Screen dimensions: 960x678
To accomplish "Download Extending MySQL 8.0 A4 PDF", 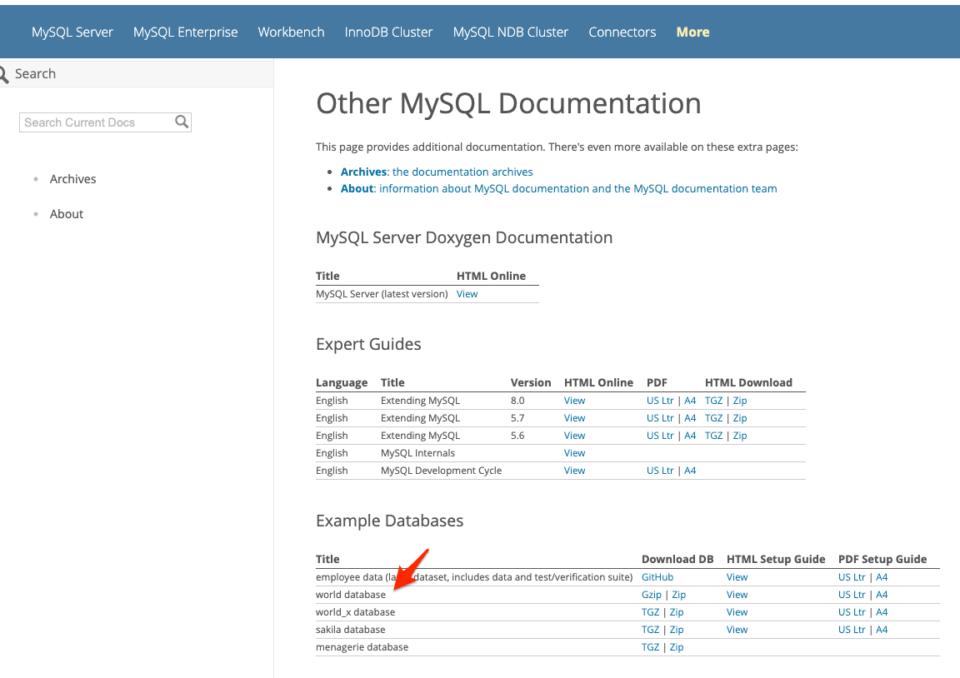I will (690, 401).
